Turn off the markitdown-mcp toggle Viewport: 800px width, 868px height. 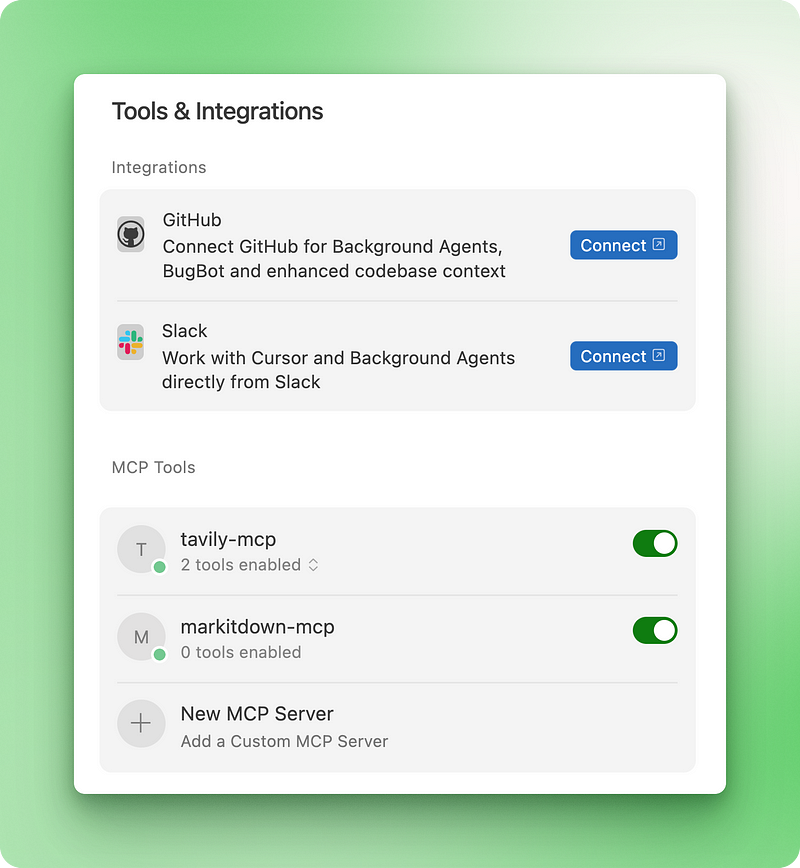tap(655, 631)
